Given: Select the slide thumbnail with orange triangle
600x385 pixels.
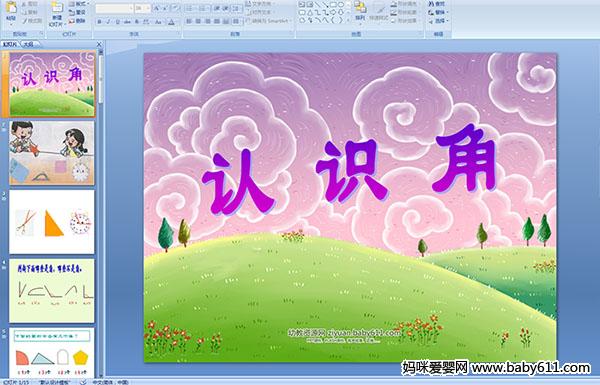Looking at the screenshot, I should 52,222.
